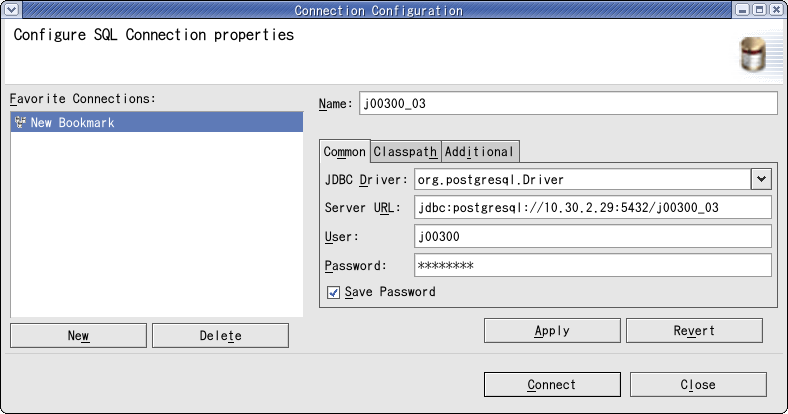Image resolution: width=788 pixels, height=414 pixels.
Task: Click into the Server URL field
Action: [593, 208]
